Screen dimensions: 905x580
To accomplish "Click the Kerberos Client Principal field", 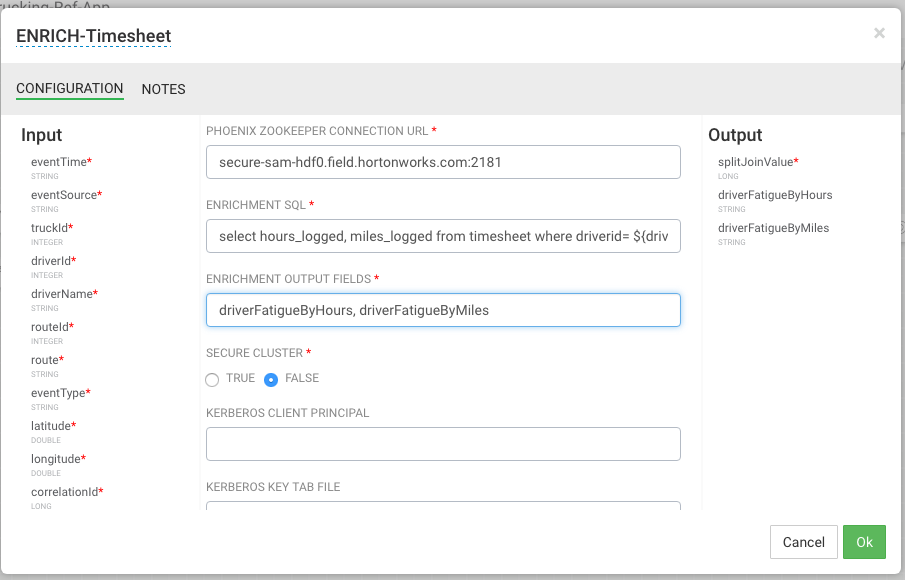I will click(x=443, y=444).
